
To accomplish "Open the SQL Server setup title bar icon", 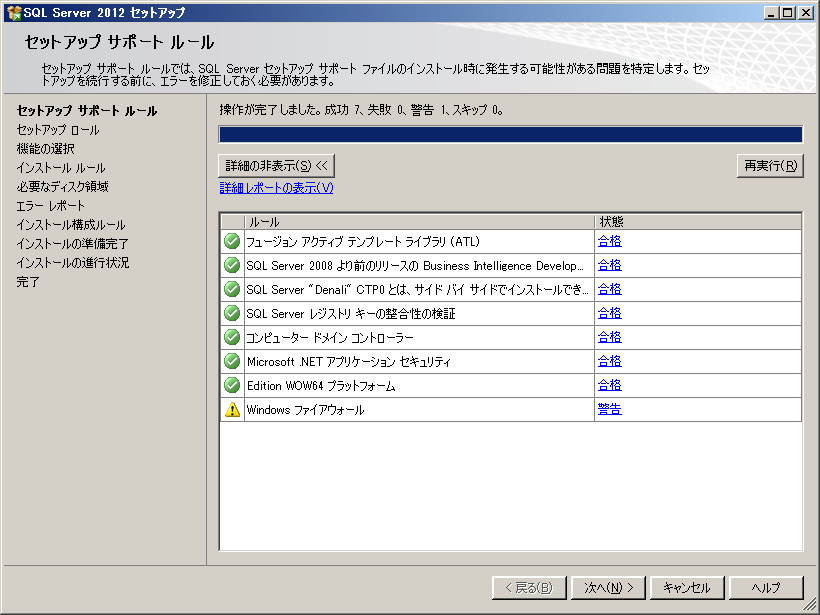I will pos(12,13).
